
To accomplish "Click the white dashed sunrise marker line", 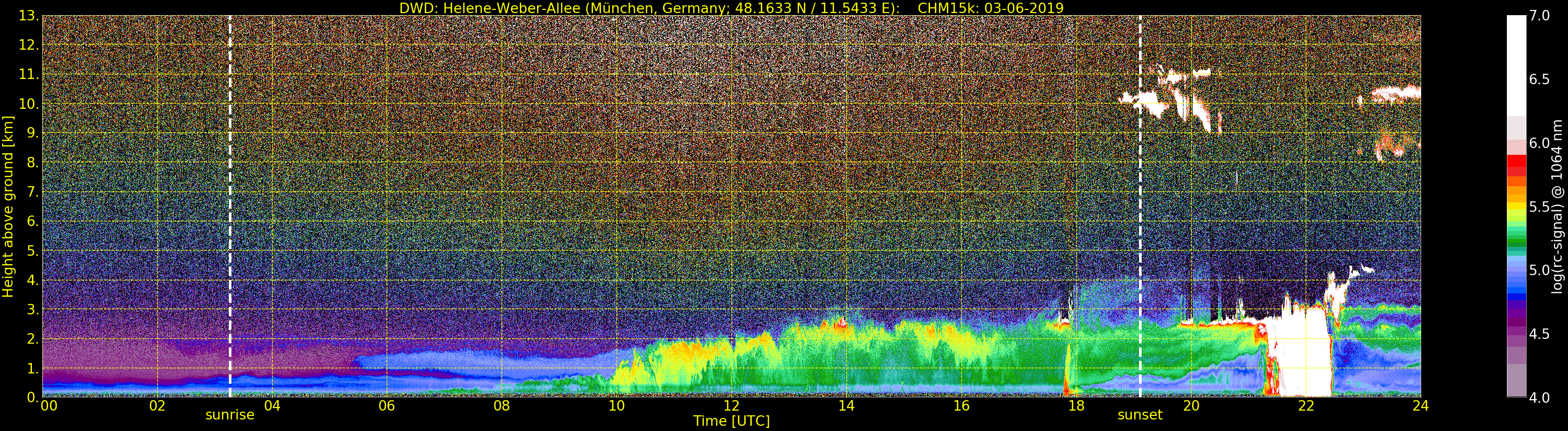I will 229,206.
